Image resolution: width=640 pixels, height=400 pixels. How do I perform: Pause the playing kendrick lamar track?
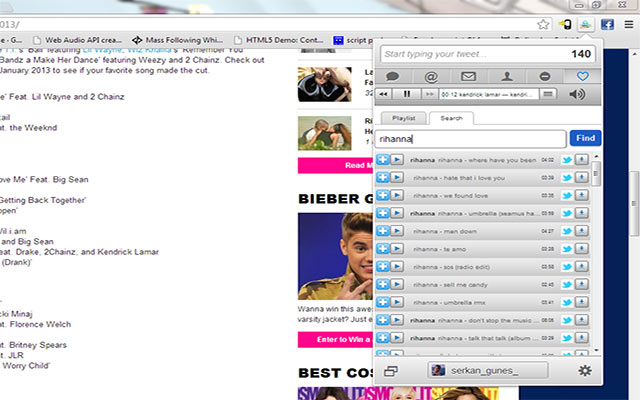click(407, 94)
